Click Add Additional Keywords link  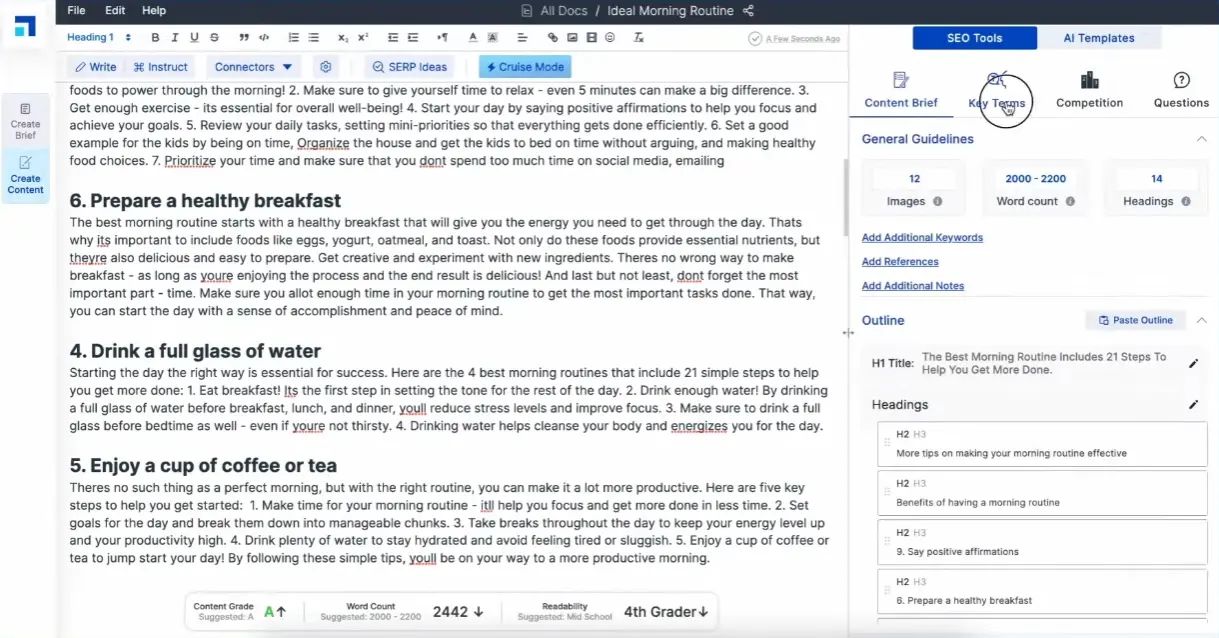click(922, 238)
